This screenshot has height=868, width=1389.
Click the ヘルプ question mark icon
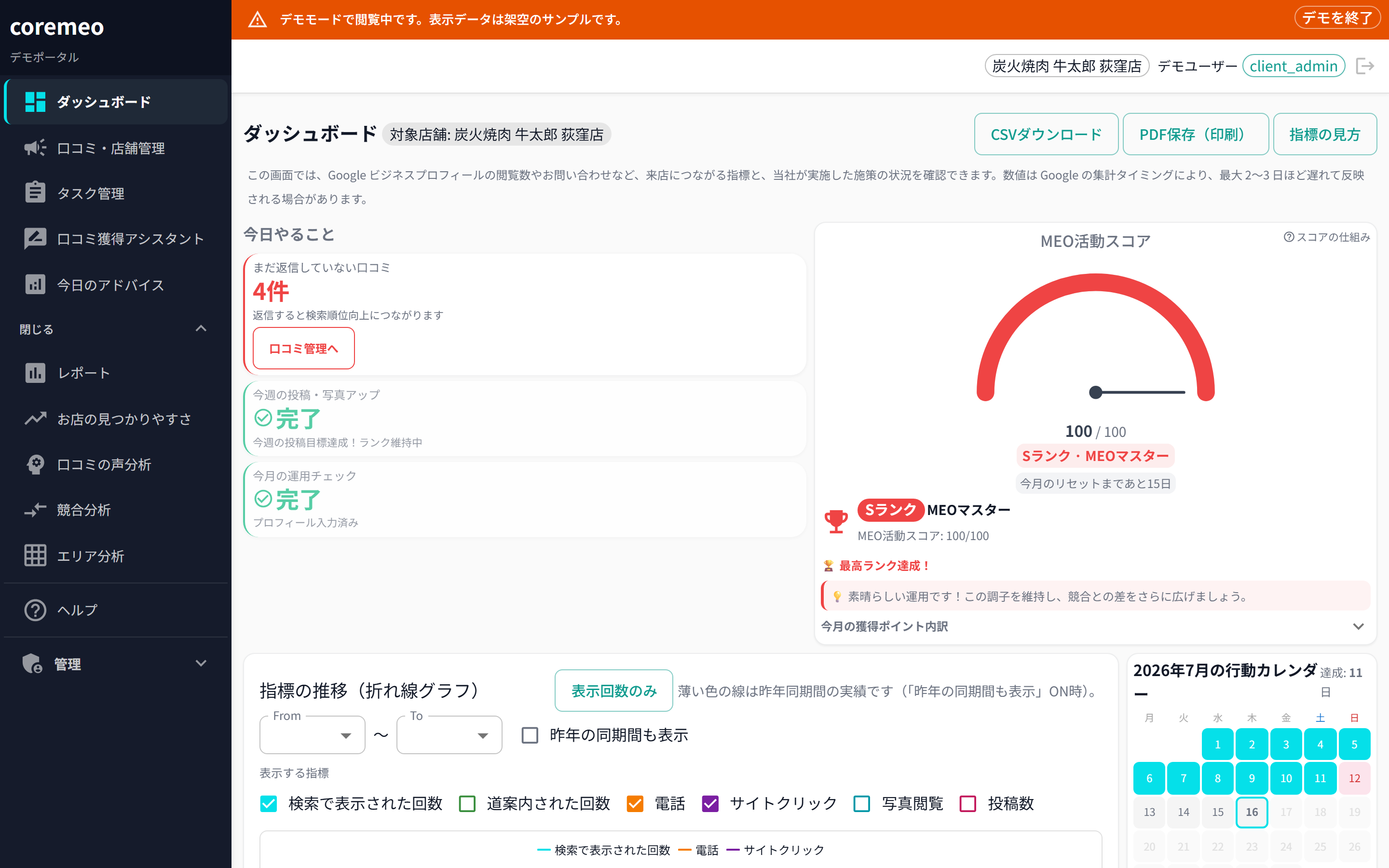click(x=35, y=610)
